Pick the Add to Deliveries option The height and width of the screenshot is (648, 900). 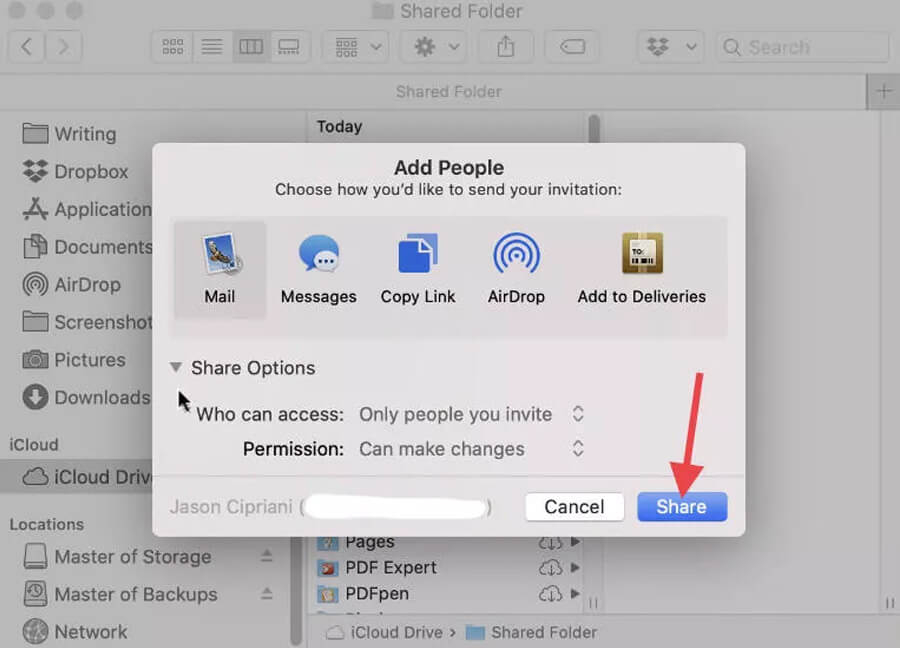pos(641,268)
